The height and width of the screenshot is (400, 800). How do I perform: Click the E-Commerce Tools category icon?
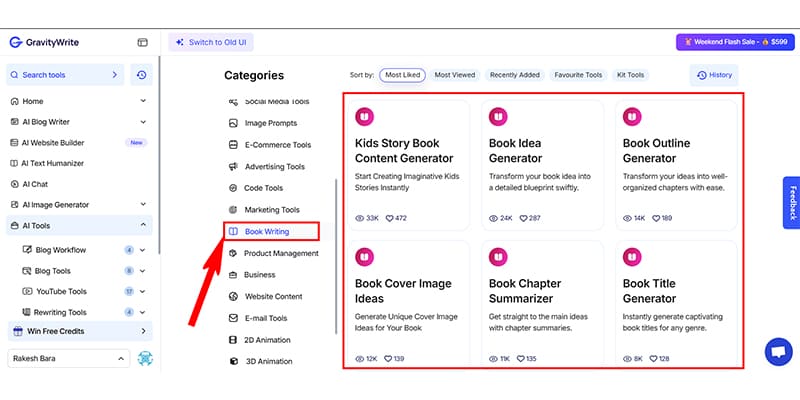coord(233,145)
